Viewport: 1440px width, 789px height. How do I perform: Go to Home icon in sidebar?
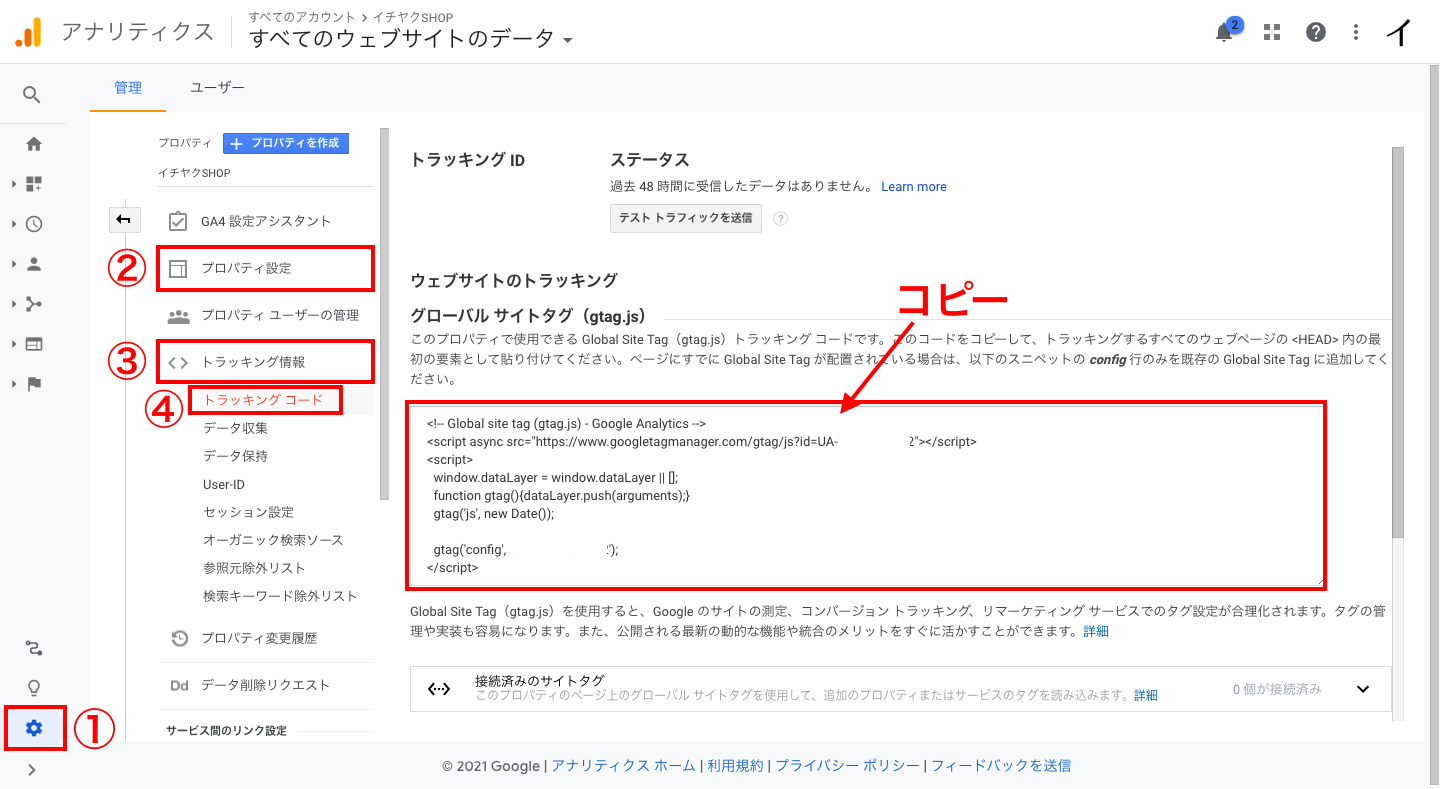coord(34,144)
